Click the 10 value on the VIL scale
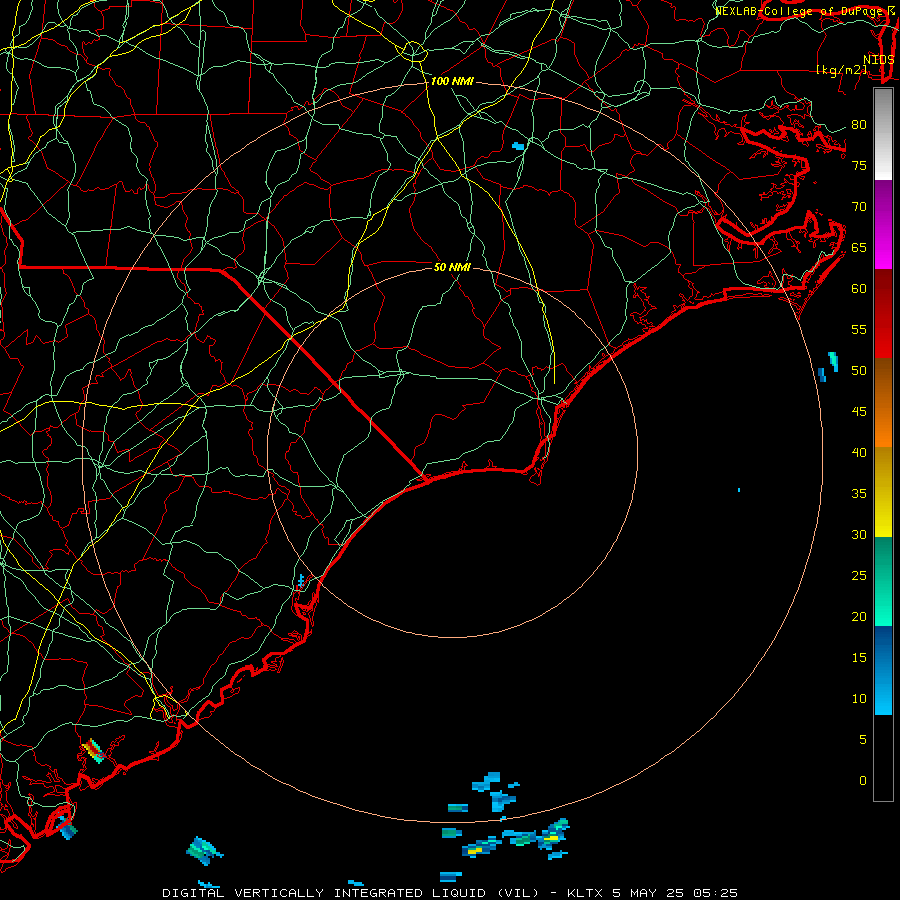 (859, 699)
